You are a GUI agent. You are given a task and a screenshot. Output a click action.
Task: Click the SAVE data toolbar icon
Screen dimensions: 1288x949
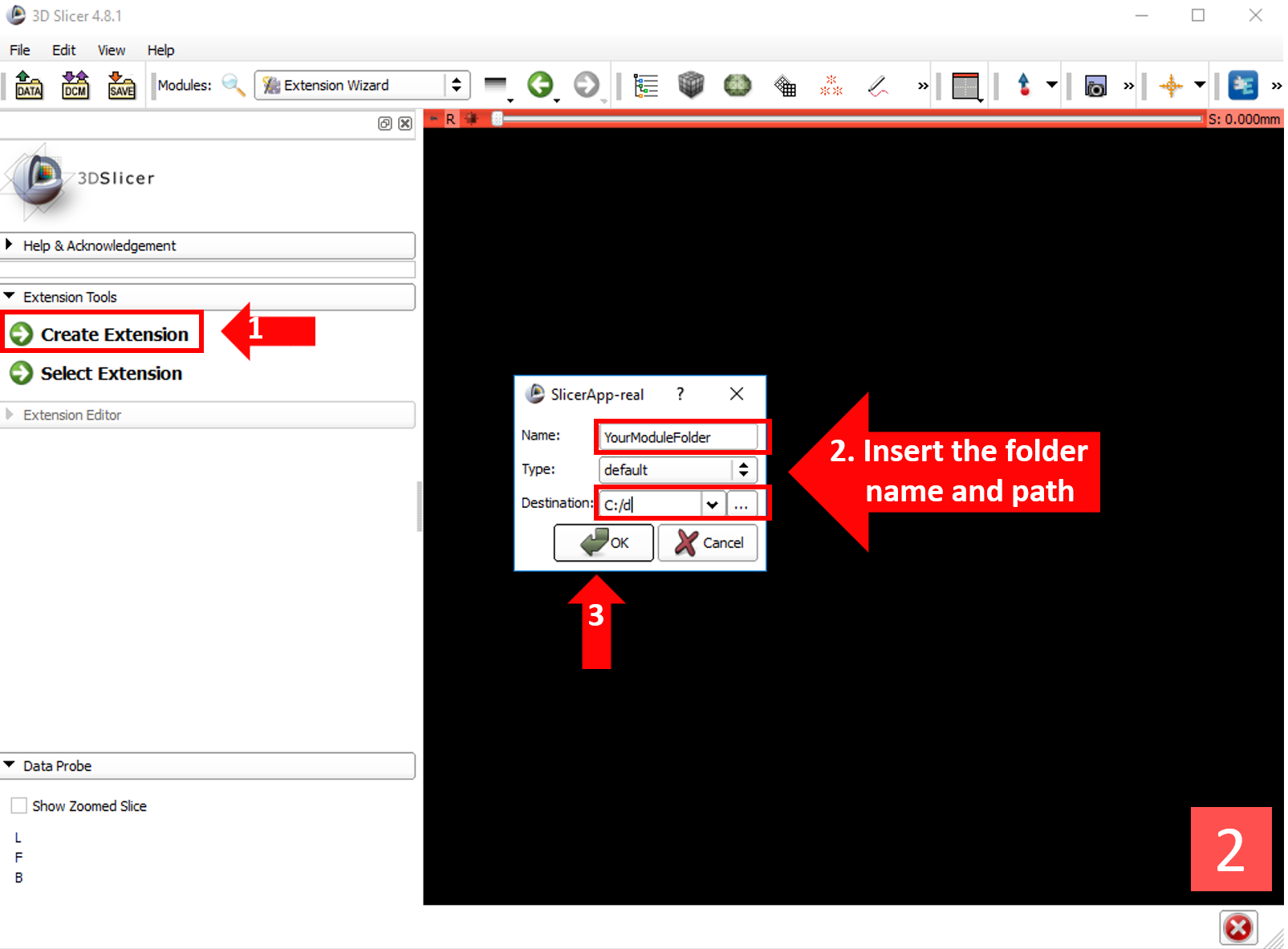(x=121, y=85)
